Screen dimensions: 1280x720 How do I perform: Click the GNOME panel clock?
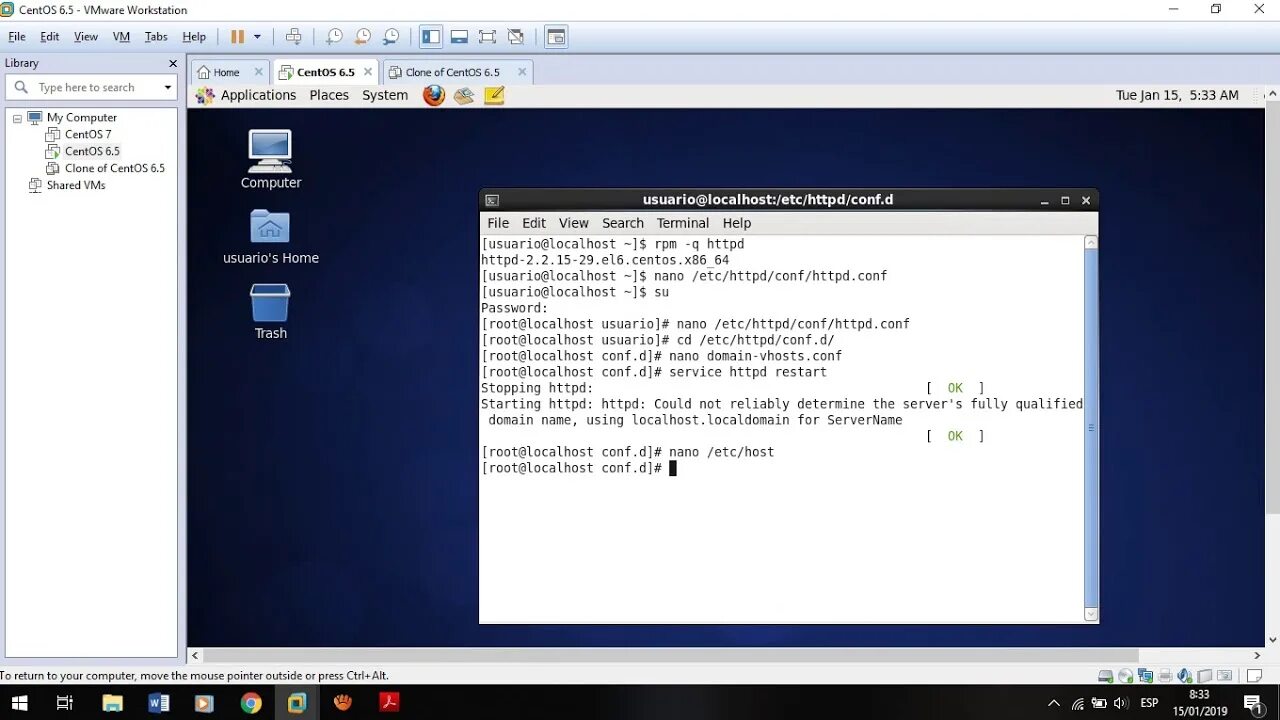click(1177, 95)
